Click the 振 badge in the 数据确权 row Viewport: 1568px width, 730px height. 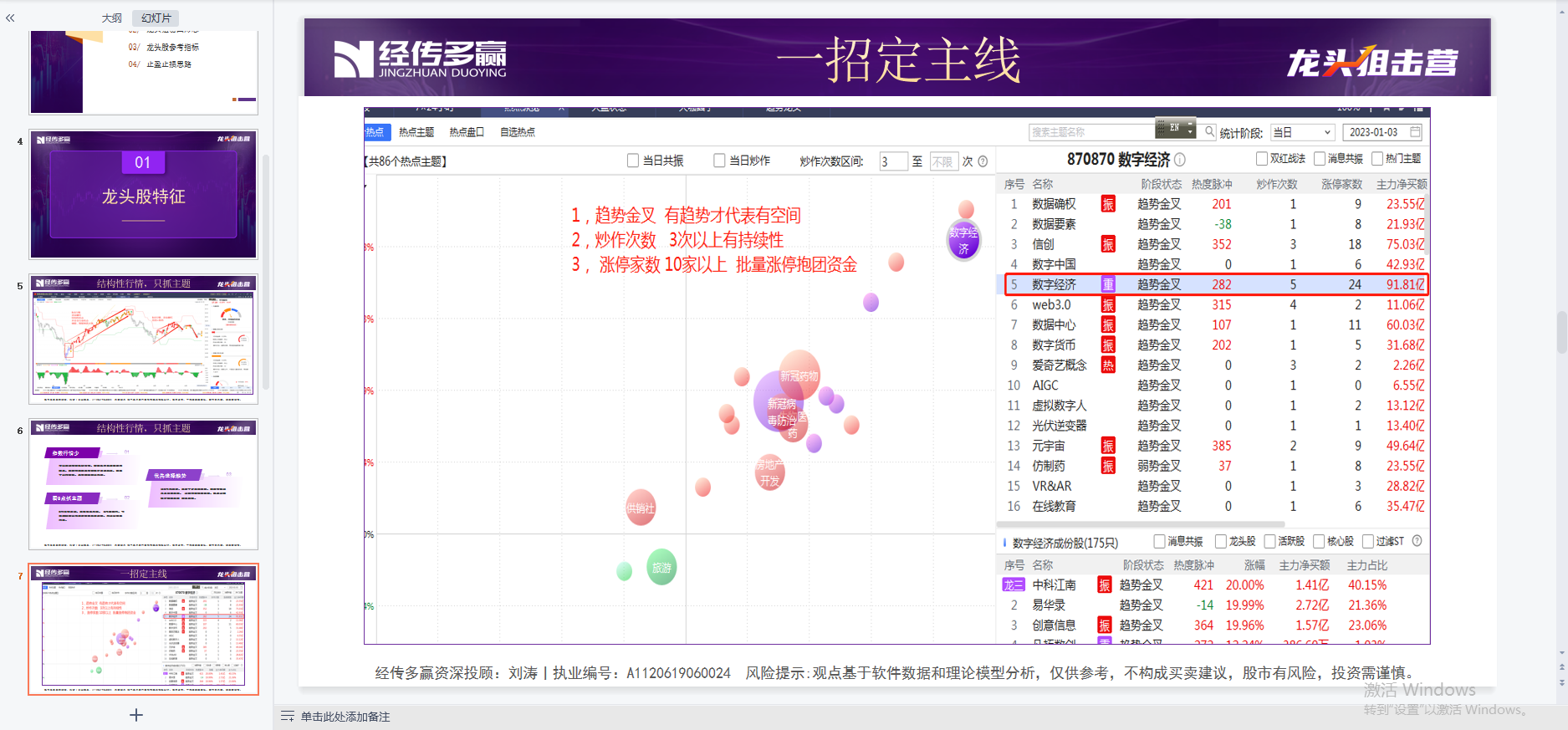pyautogui.click(x=1108, y=204)
